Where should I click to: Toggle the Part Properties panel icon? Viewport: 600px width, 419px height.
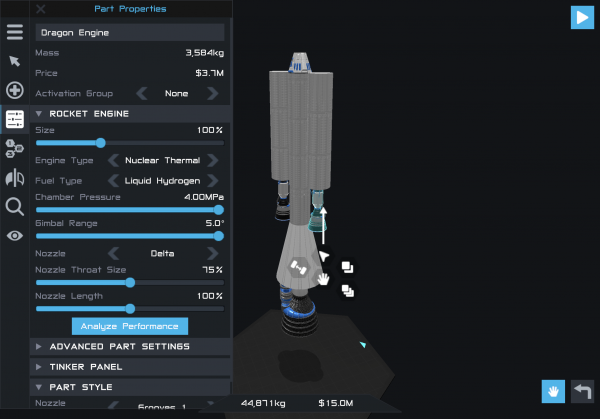click(x=14, y=120)
